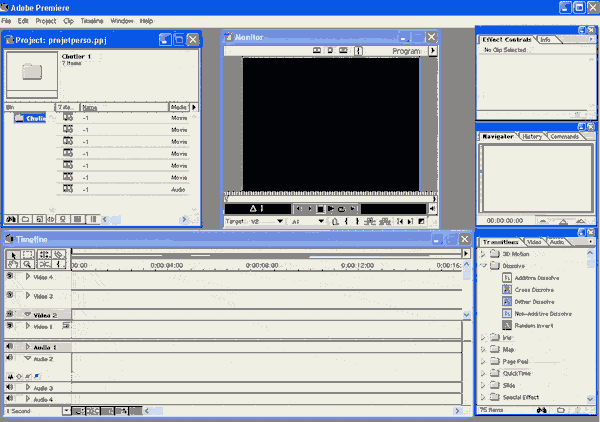Click the New Bin folder icon in Project

pos(25,219)
